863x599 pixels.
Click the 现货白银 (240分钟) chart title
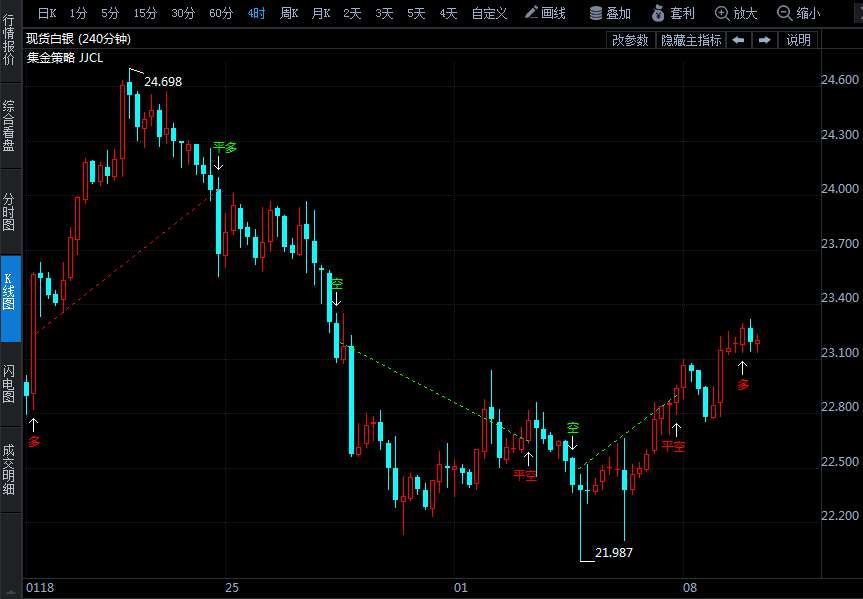(x=79, y=39)
